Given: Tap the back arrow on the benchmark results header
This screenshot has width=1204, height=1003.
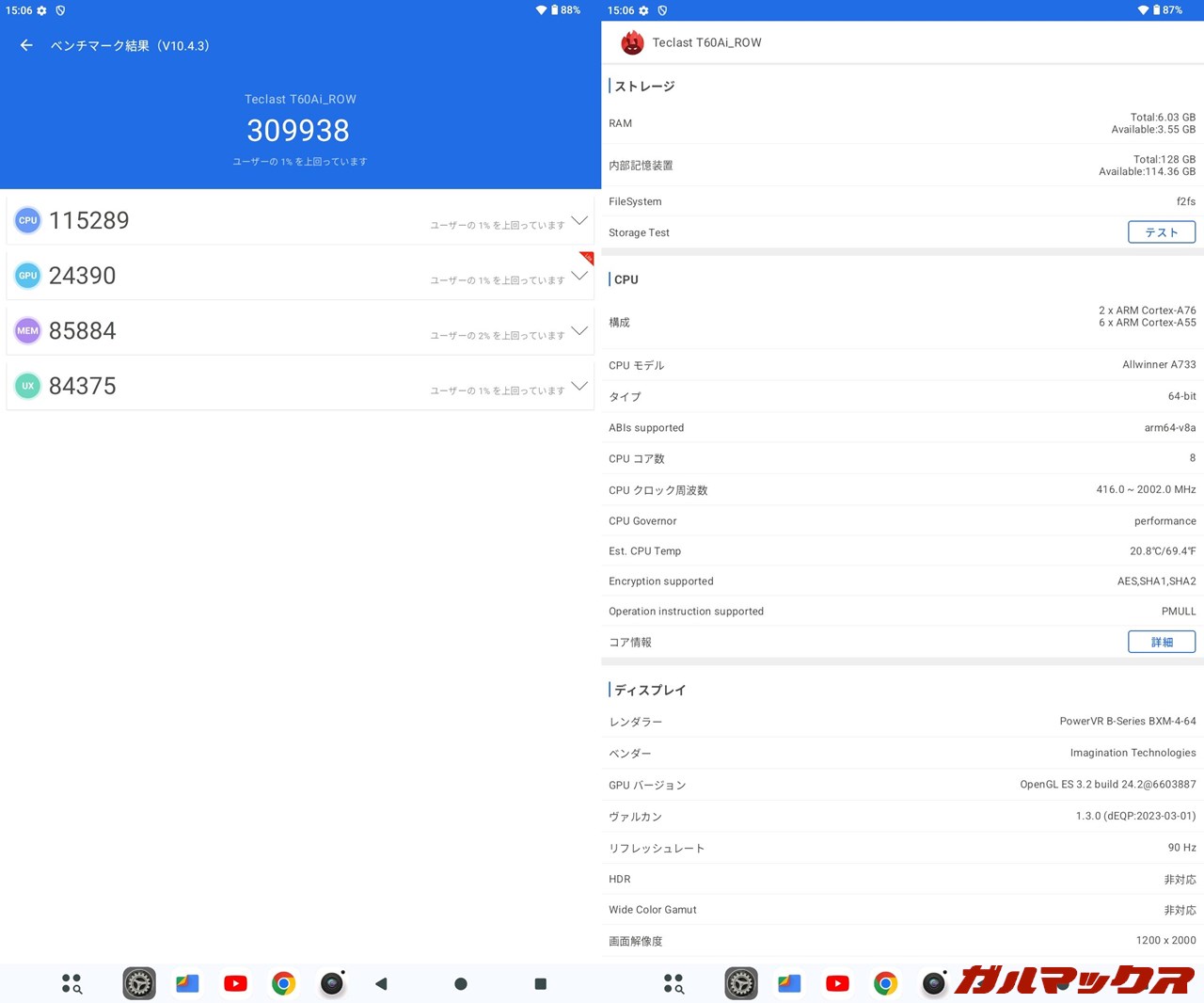Looking at the screenshot, I should pyautogui.click(x=25, y=45).
